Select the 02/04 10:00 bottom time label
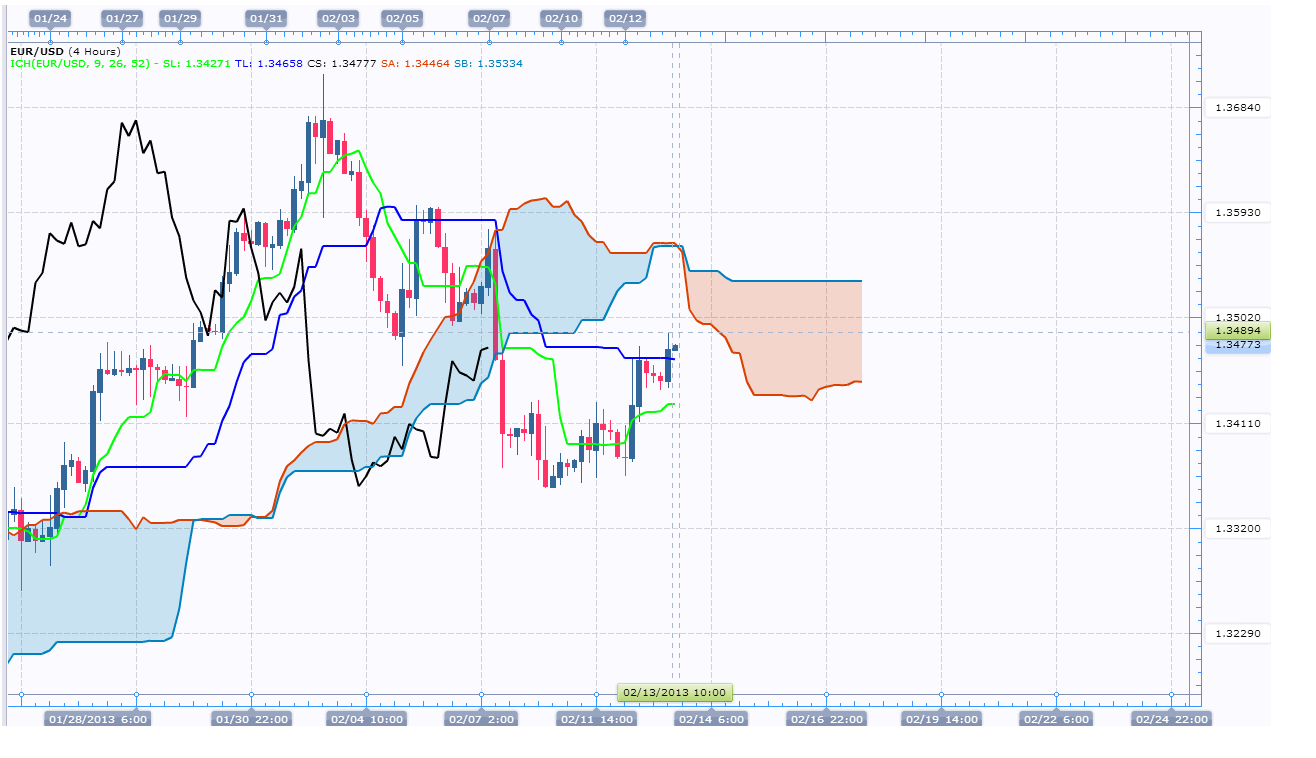1316x758 pixels. [367, 718]
